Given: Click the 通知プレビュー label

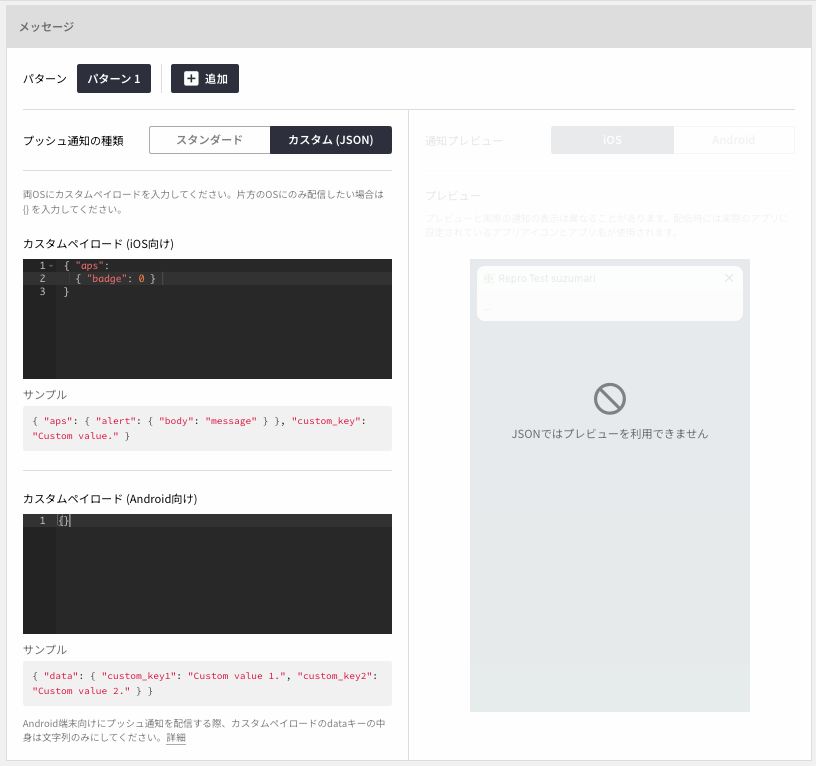Looking at the screenshot, I should point(464,141).
